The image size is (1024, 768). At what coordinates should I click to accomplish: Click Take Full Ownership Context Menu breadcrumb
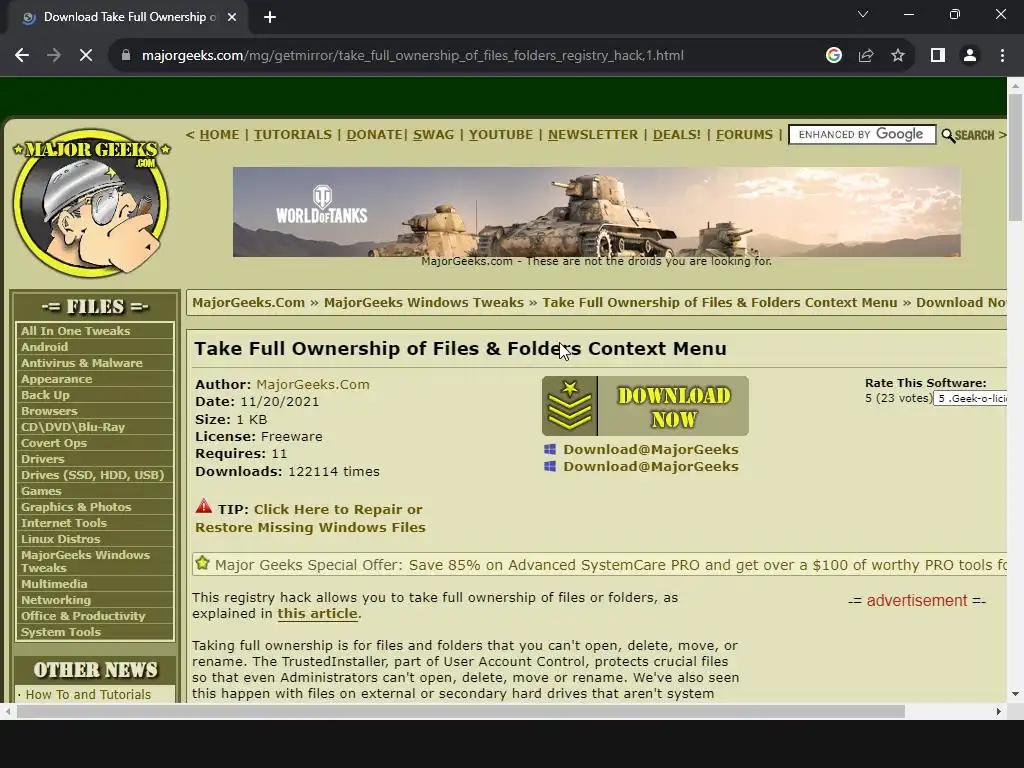click(x=720, y=302)
